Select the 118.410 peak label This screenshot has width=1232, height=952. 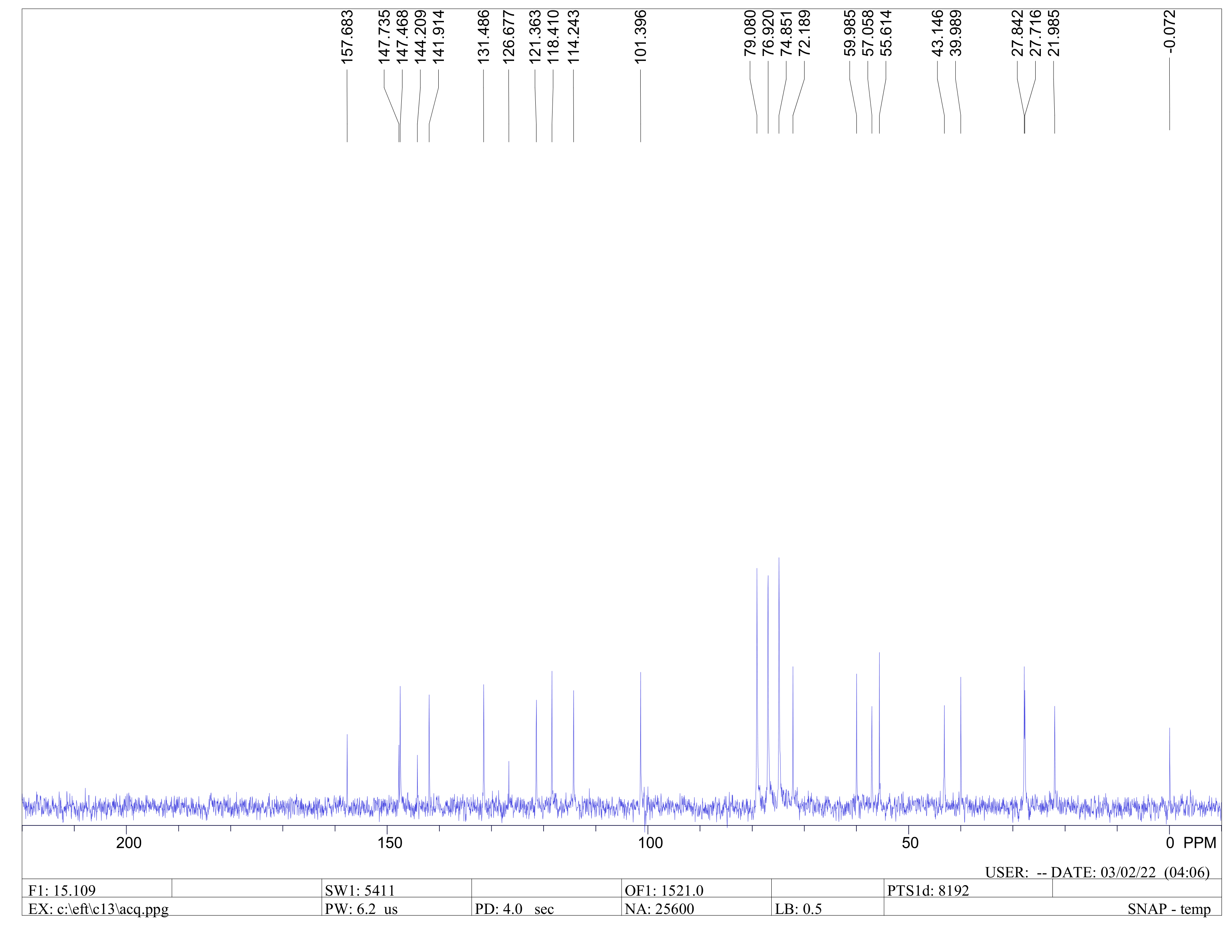(553, 37)
